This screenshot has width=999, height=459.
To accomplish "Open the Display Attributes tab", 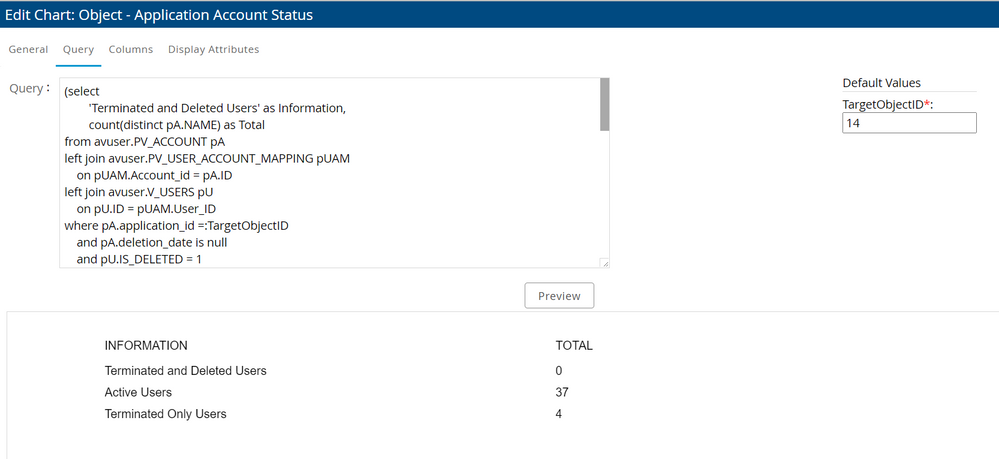I will pos(213,49).
